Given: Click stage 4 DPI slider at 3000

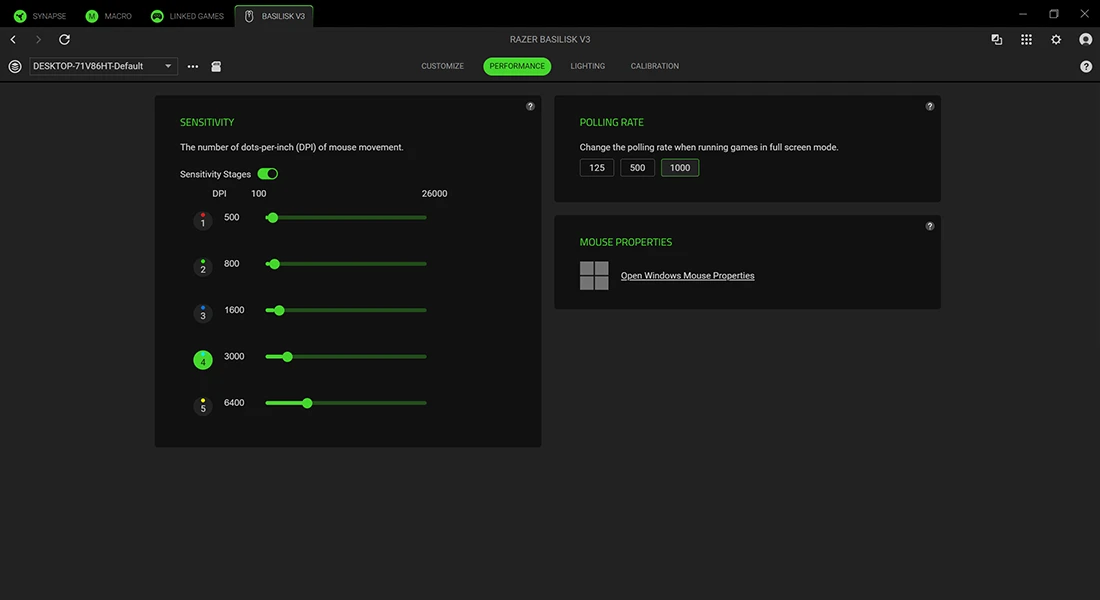Looking at the screenshot, I should [288, 356].
